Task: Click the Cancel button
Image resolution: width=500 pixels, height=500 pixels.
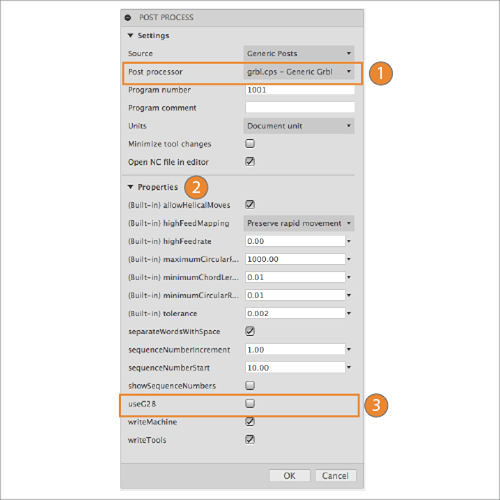Action: (335, 476)
